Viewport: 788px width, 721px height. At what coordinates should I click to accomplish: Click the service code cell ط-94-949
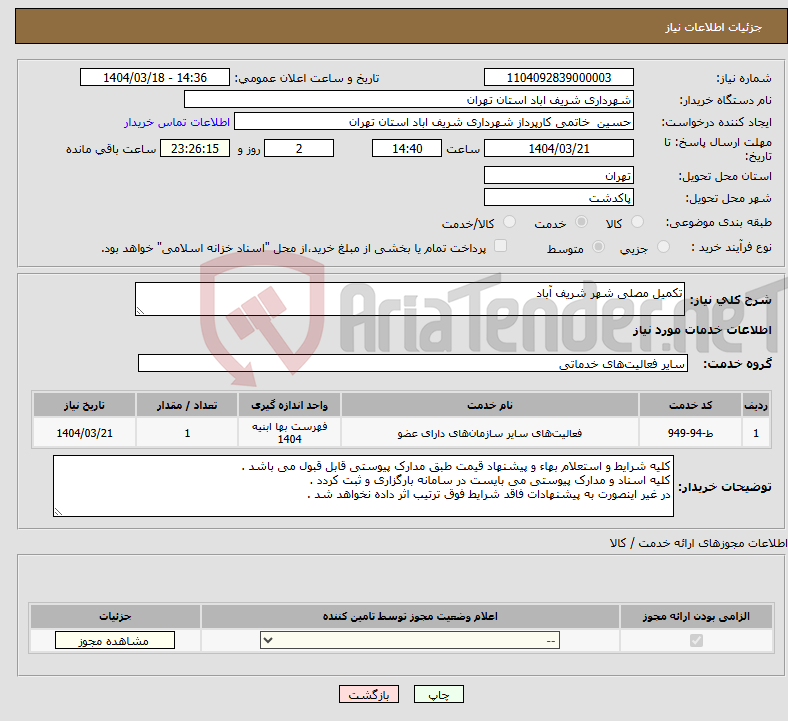[691, 433]
